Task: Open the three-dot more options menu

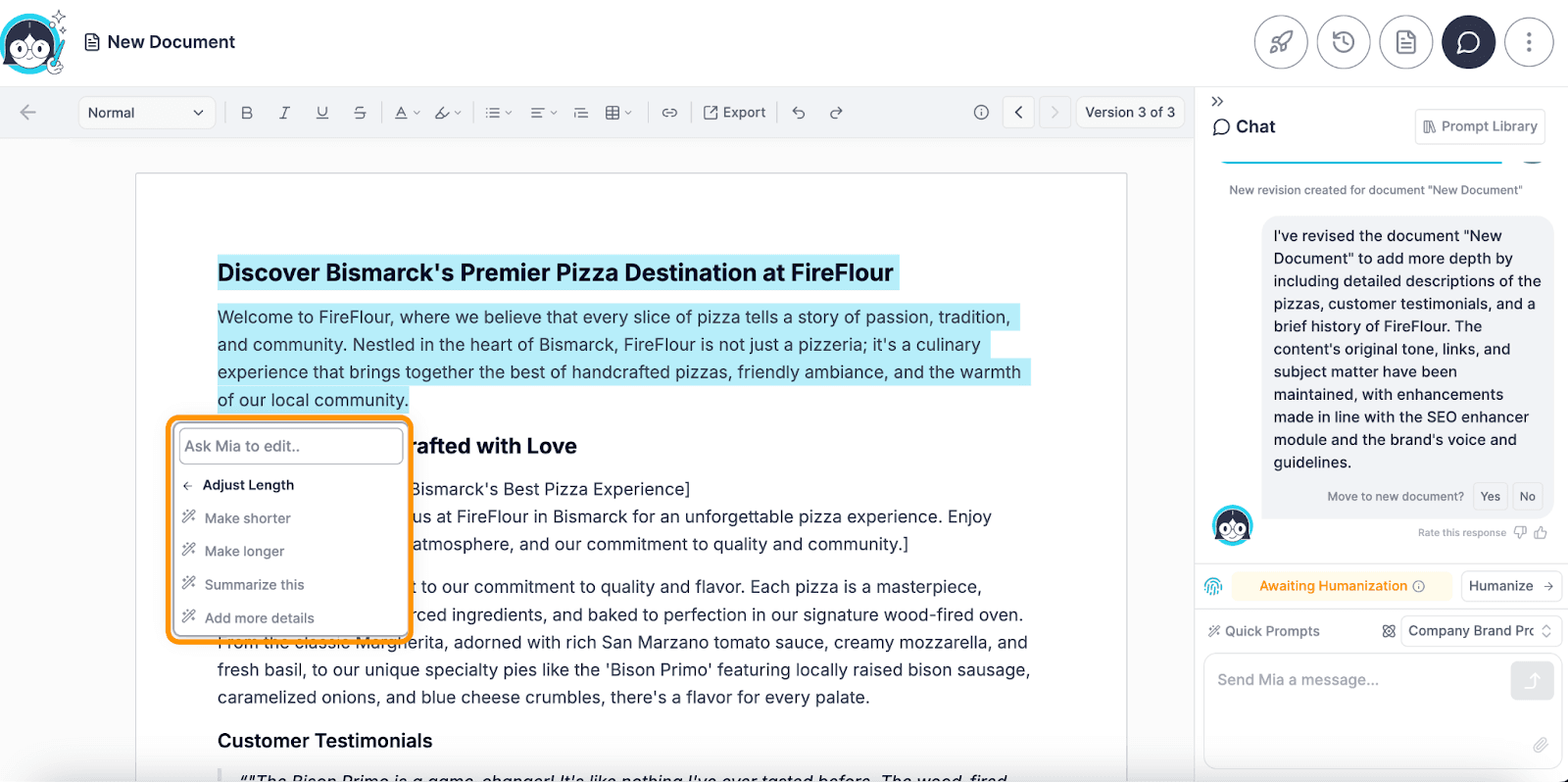Action: 1529,42
